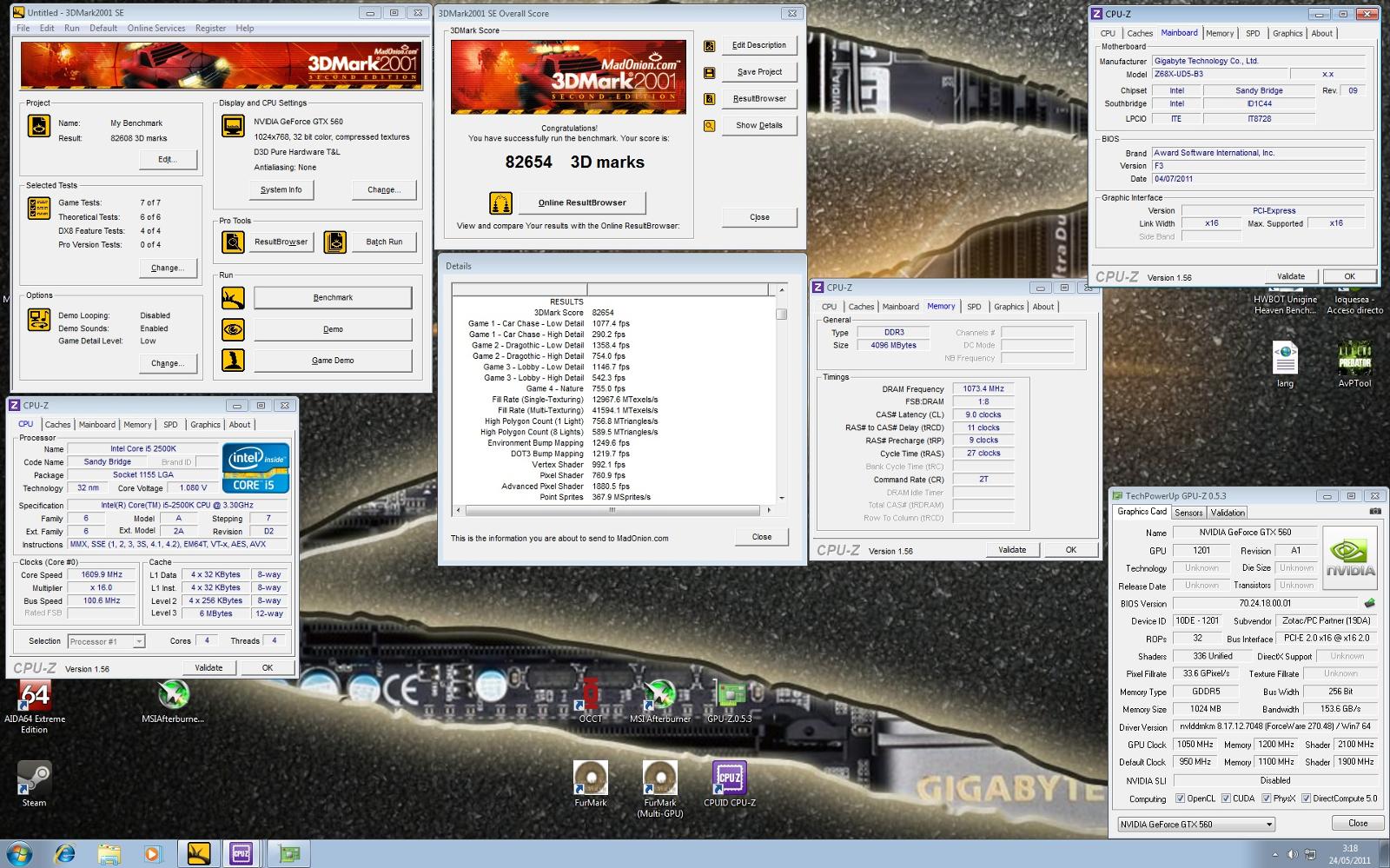This screenshot has height=868, width=1390.
Task: Click OK in CPU-Z Memory window
Action: pyautogui.click(x=1071, y=550)
